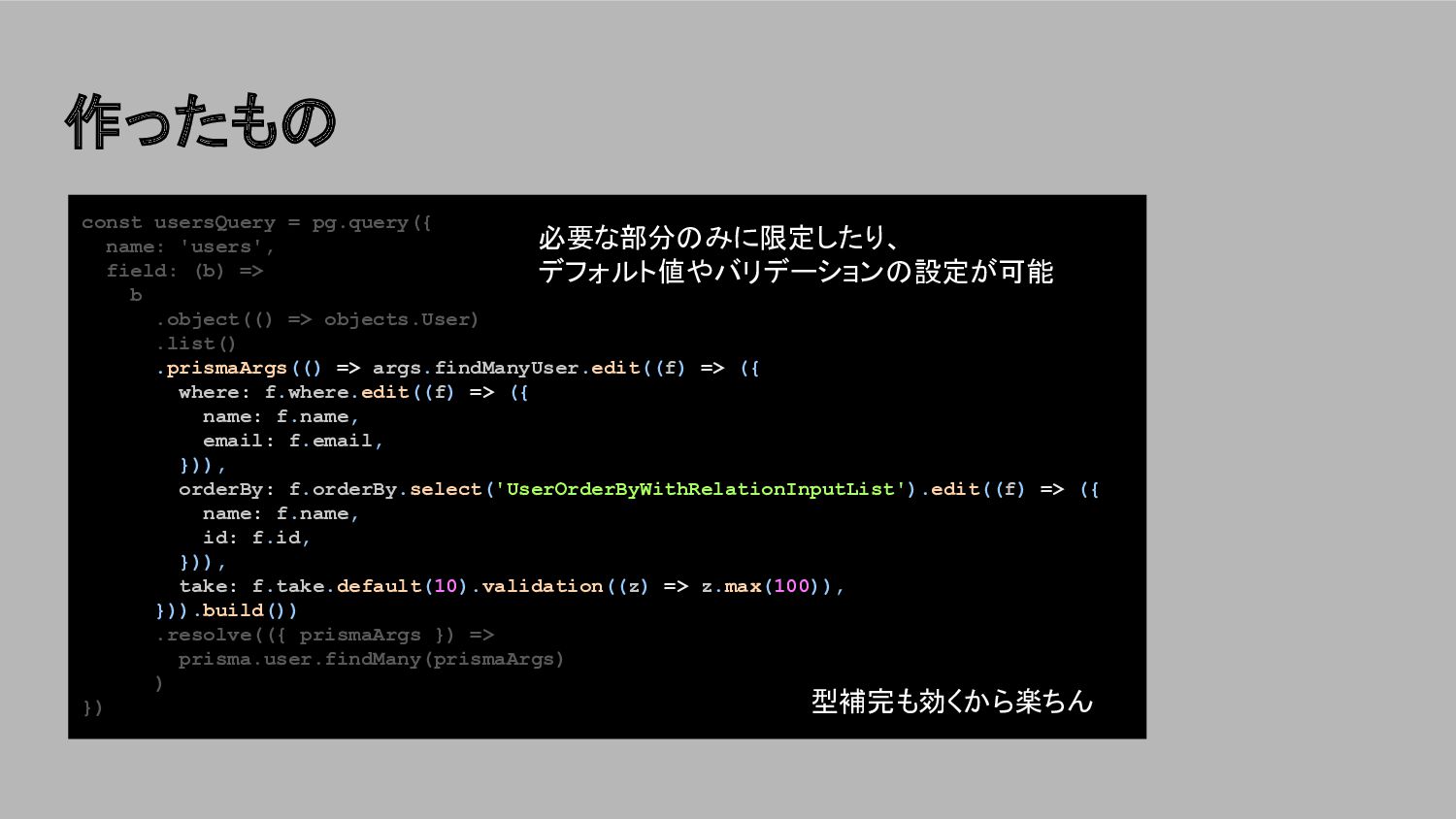Click 'args.findManyUser' in the code
This screenshot has height=819, width=1456.
tap(476, 368)
